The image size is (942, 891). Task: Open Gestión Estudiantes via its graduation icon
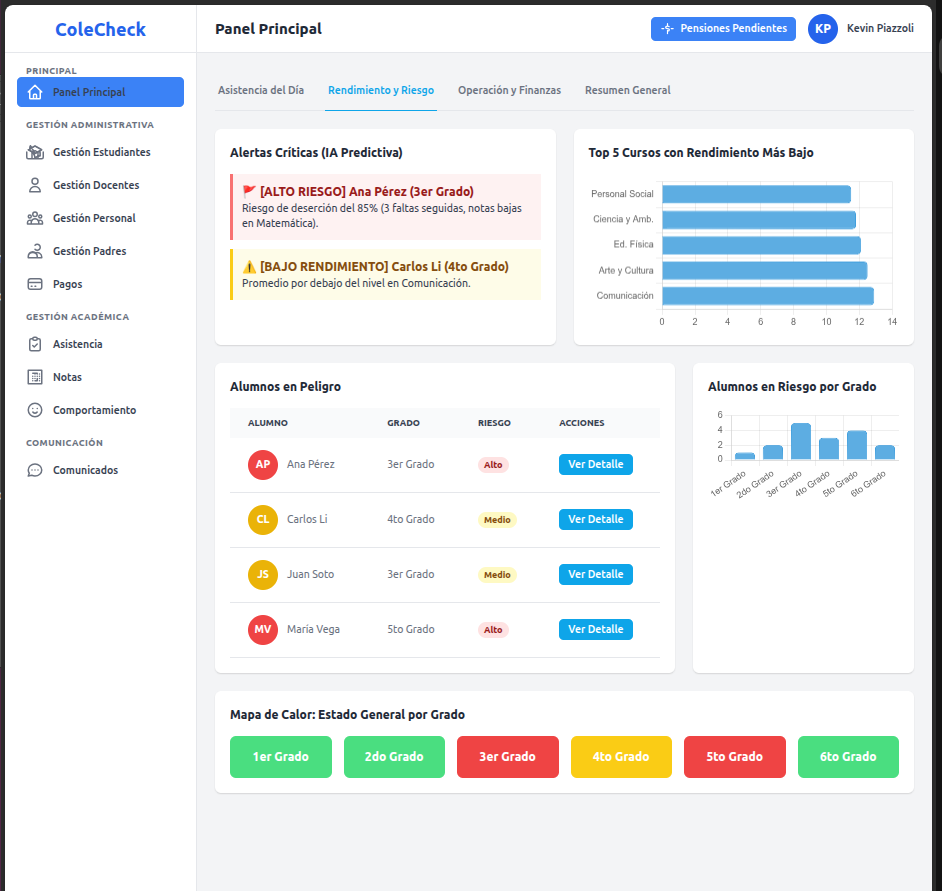click(x=35, y=152)
